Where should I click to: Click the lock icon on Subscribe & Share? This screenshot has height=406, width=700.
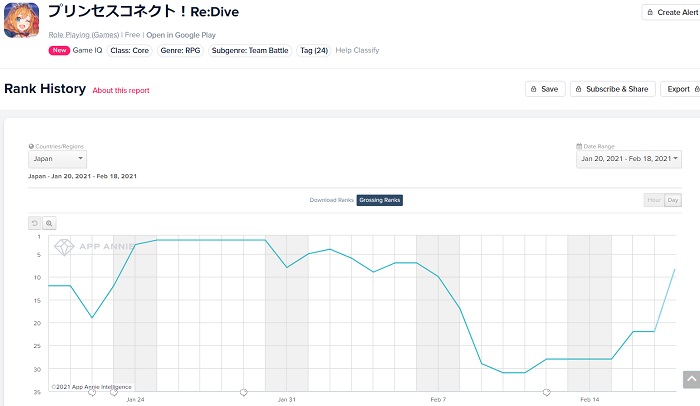pos(579,89)
